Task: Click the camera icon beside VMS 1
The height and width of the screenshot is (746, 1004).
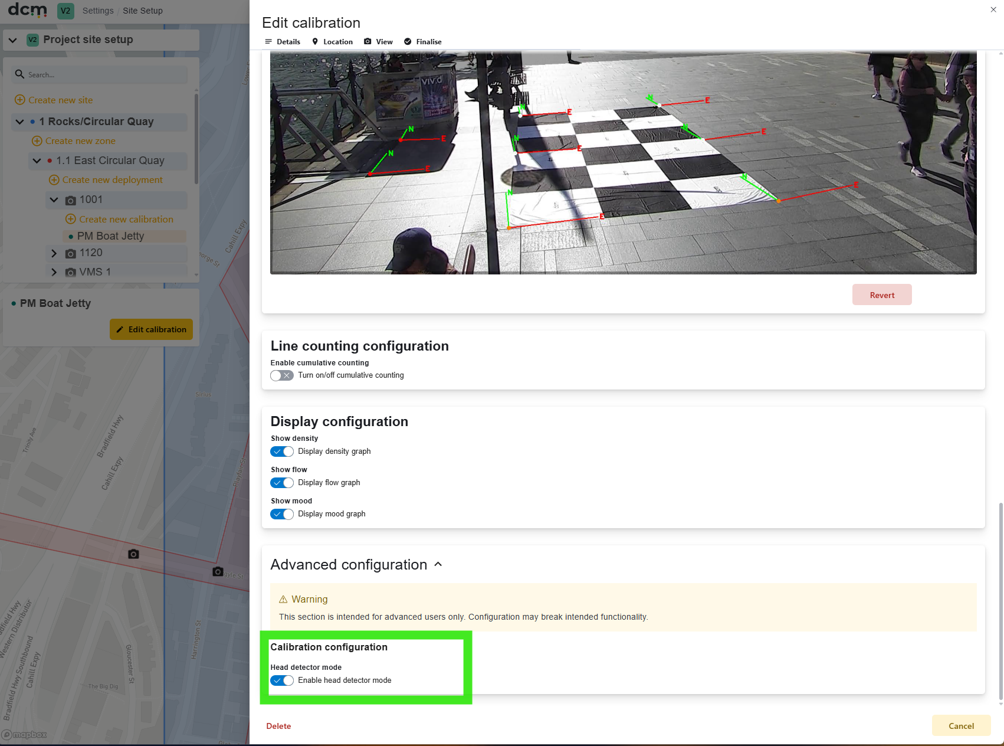Action: tap(70, 272)
